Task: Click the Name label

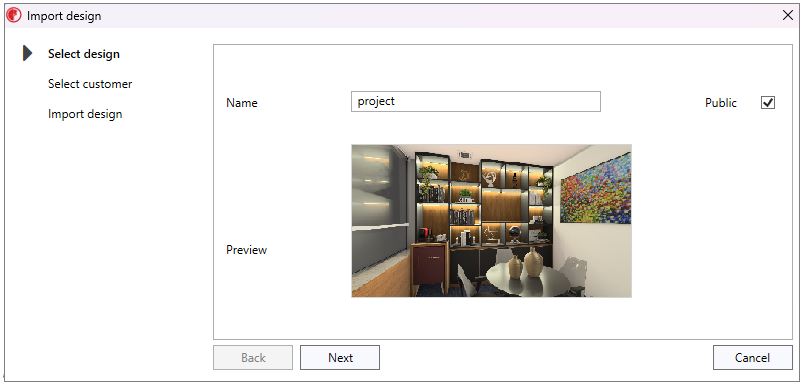Action: (x=242, y=103)
